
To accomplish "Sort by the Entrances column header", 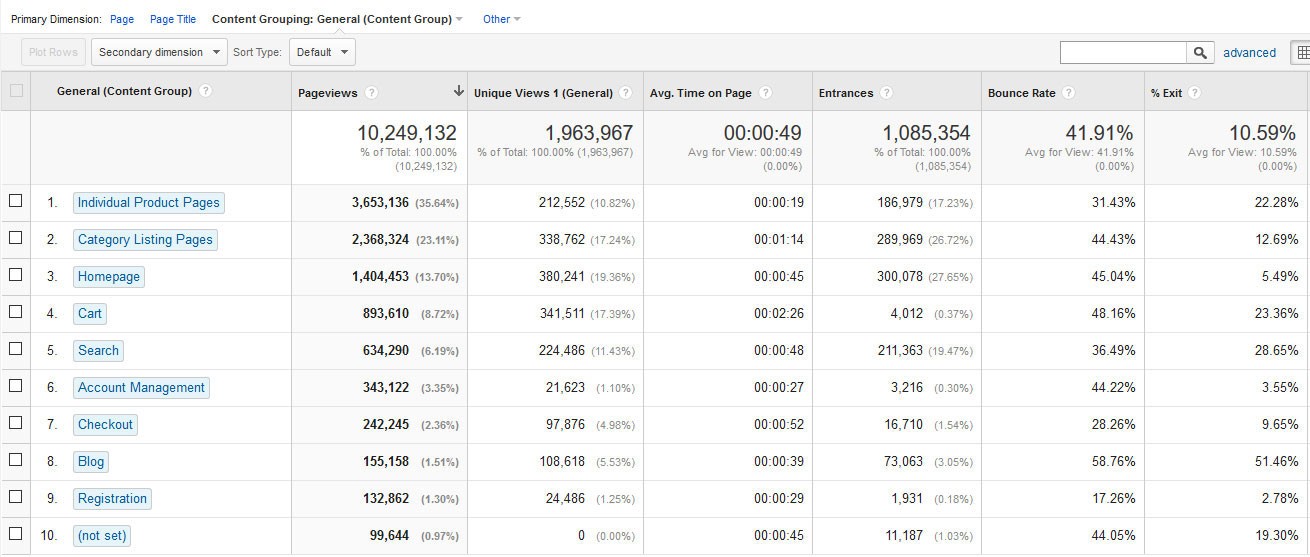I will tap(846, 93).
